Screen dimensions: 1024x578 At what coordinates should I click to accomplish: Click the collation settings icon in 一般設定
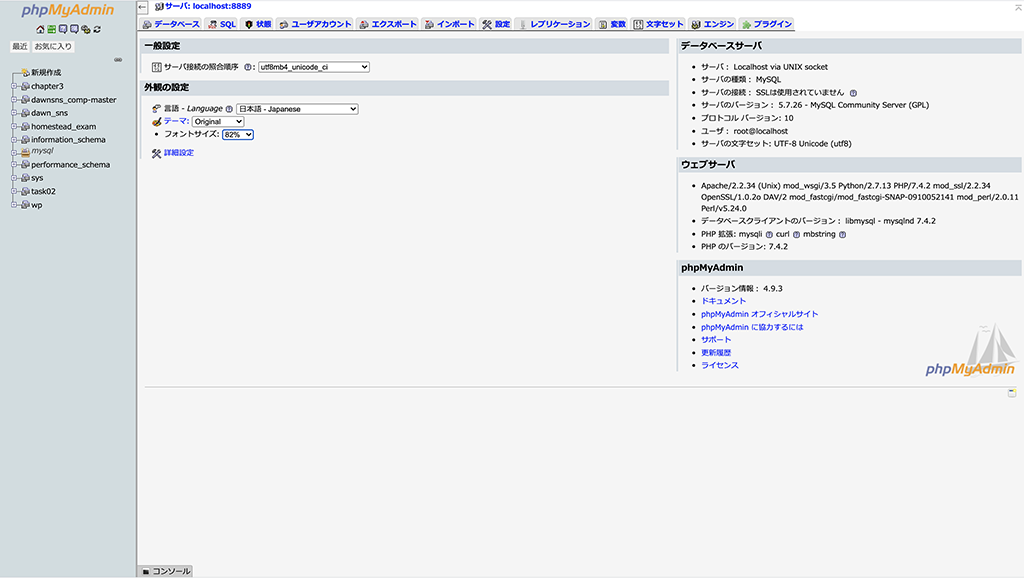(157, 67)
